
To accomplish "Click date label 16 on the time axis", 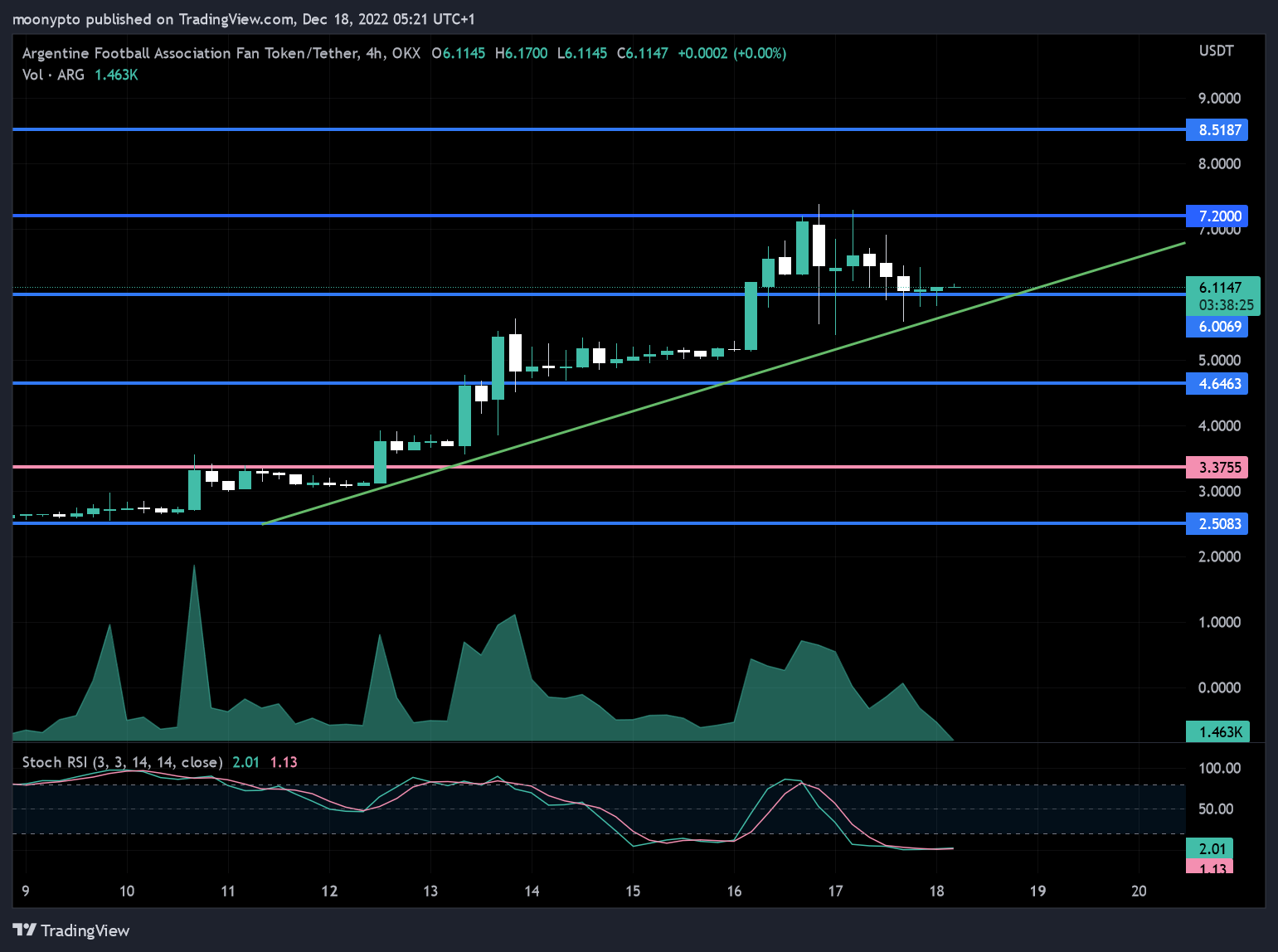I will 734,891.
